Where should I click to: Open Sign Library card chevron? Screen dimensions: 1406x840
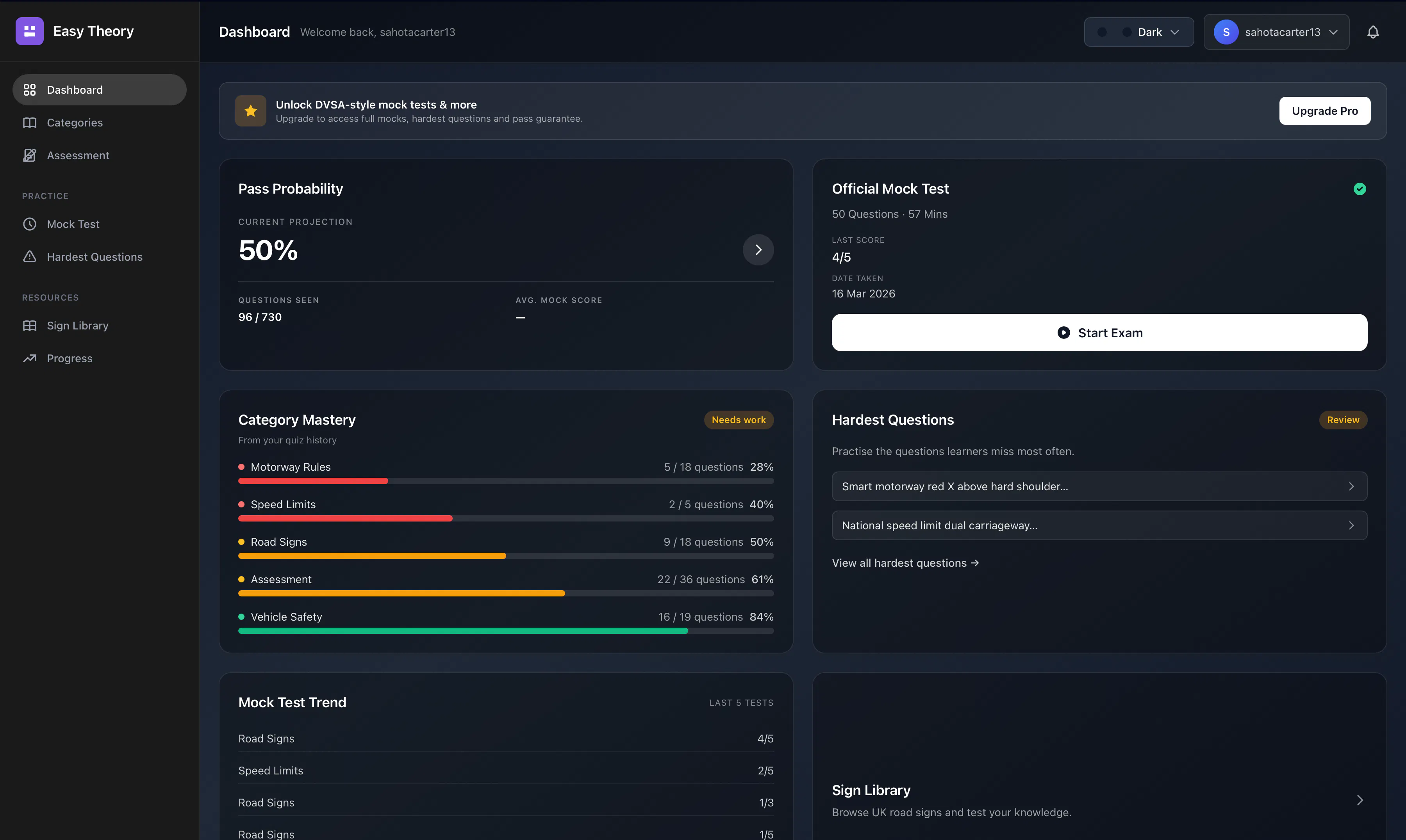pyautogui.click(x=1360, y=800)
